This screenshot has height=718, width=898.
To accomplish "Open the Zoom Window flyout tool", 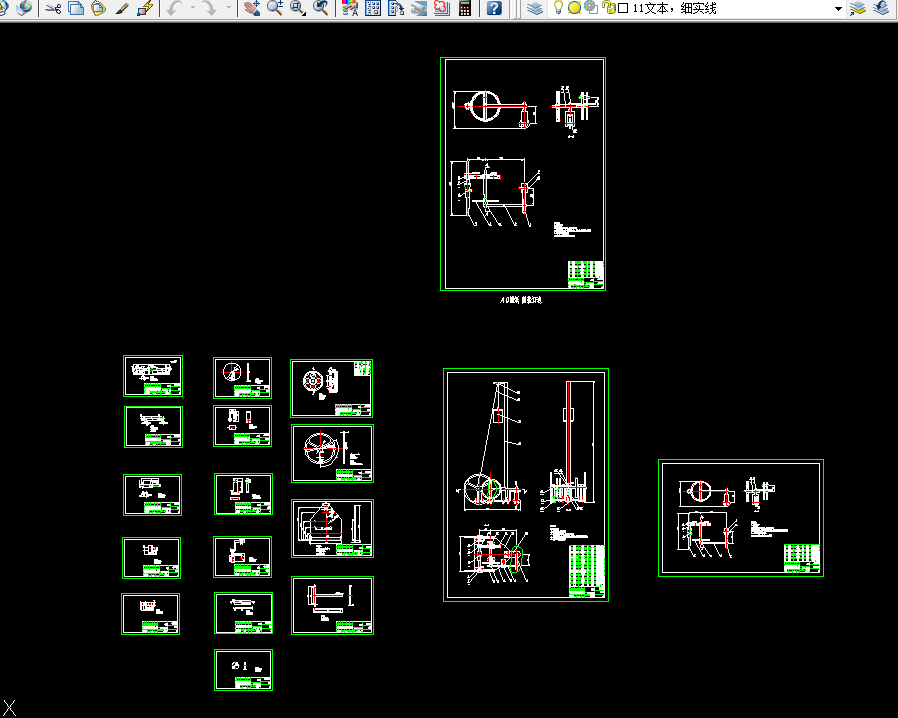I will pyautogui.click(x=298, y=8).
